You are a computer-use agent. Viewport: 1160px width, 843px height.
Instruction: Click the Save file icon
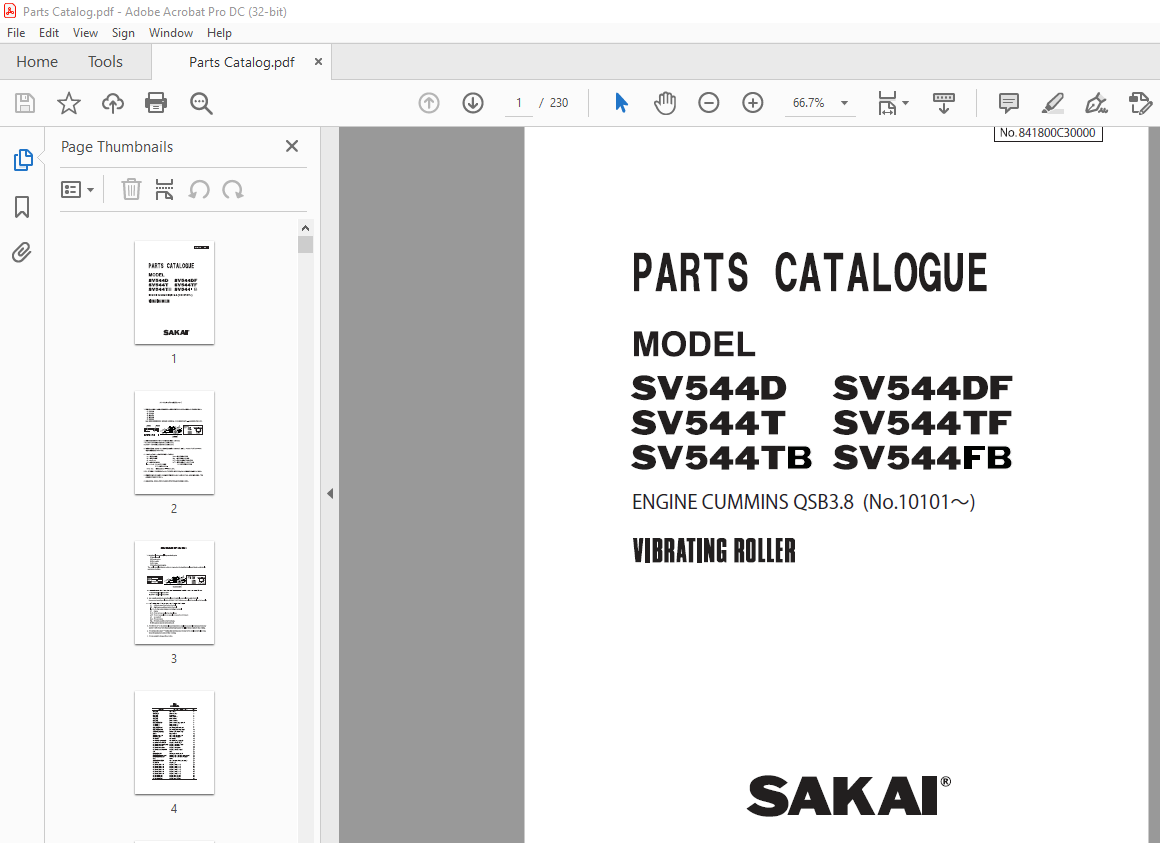click(25, 103)
